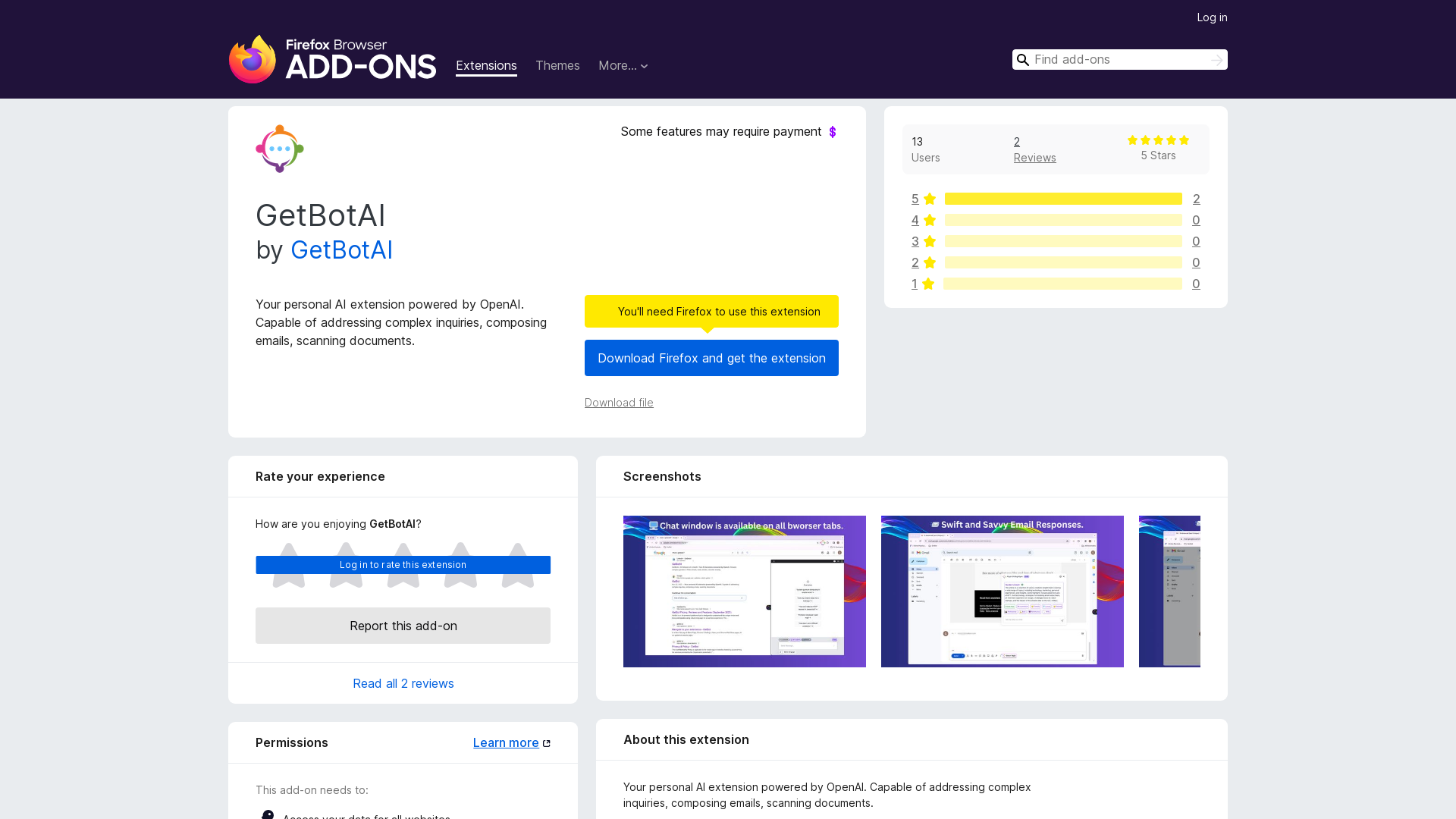Select the third rating star
Image resolution: width=1456 pixels, height=819 pixels.
coord(403,565)
